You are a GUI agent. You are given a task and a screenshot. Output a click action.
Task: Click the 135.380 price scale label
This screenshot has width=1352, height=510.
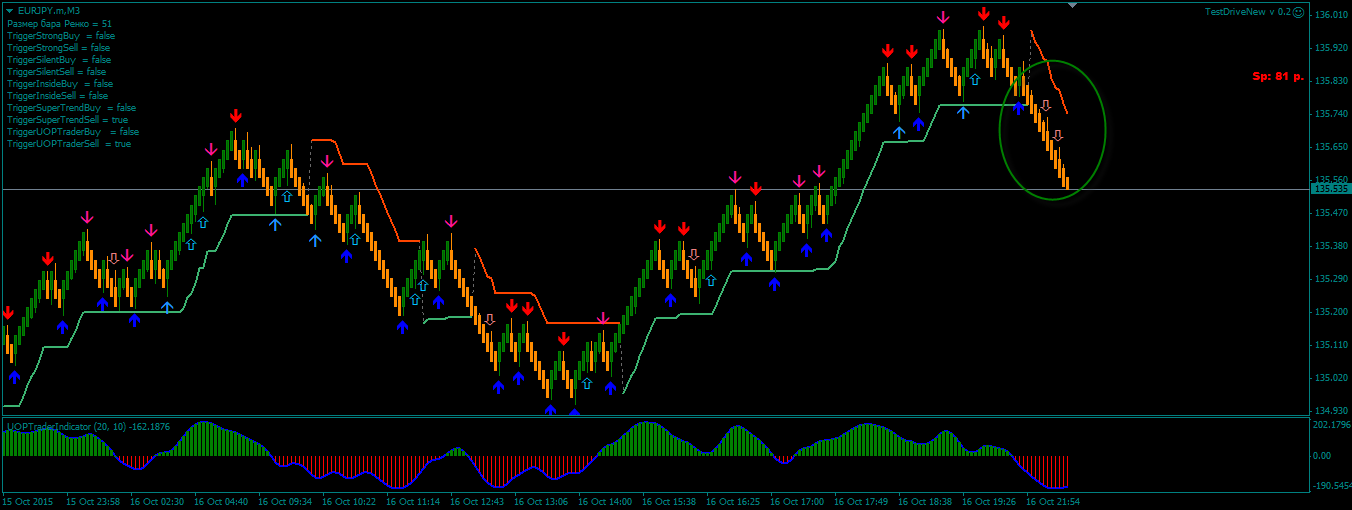tap(1331, 246)
